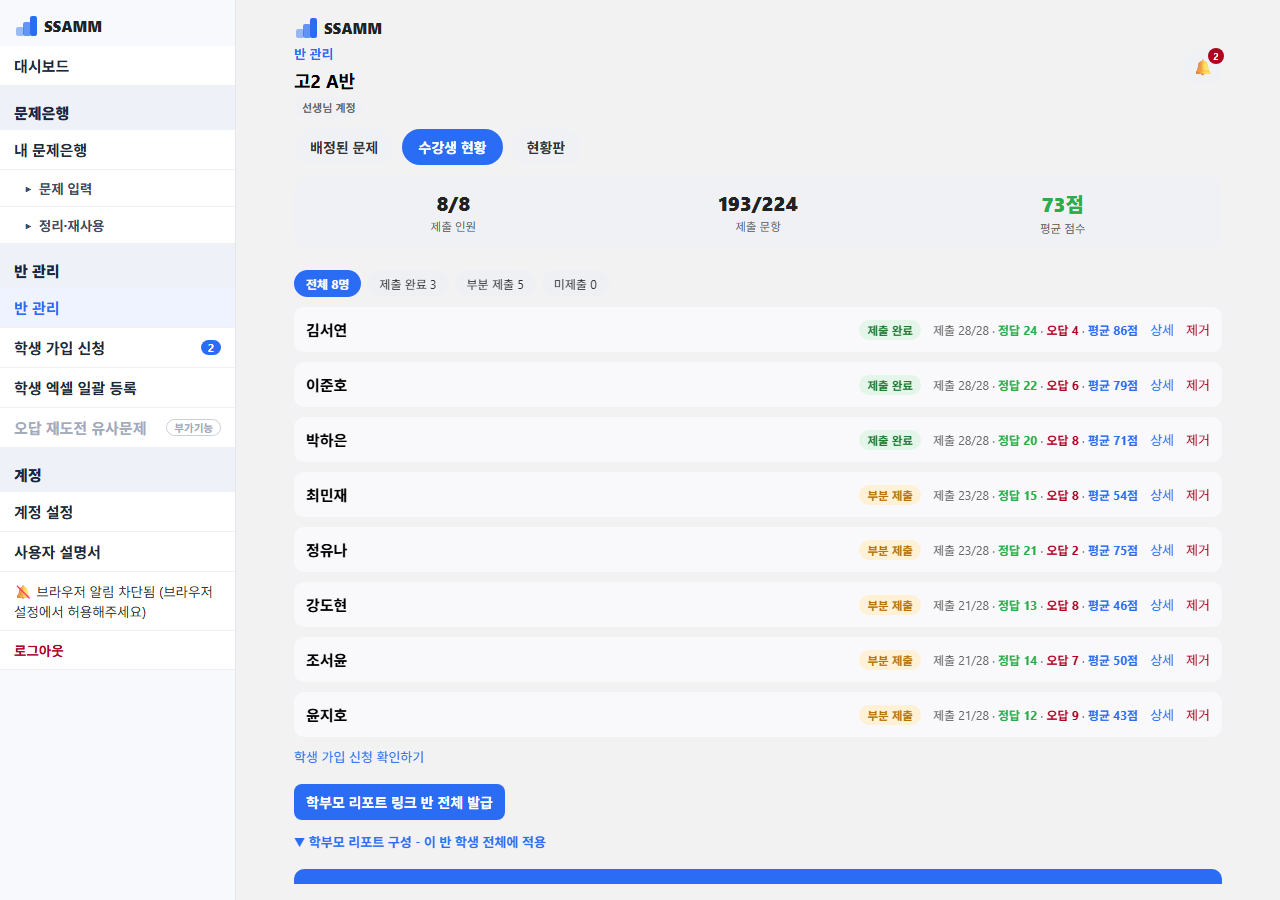Click the 부분 제출 badge on 최민재 row
1280x900 pixels.
tap(890, 495)
